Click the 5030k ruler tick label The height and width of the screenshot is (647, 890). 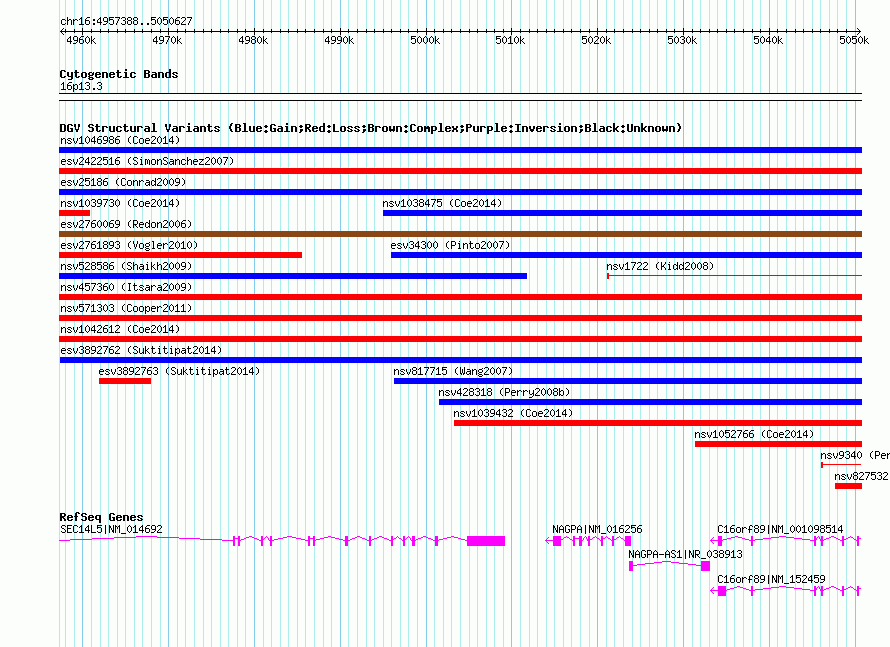pyautogui.click(x=682, y=40)
